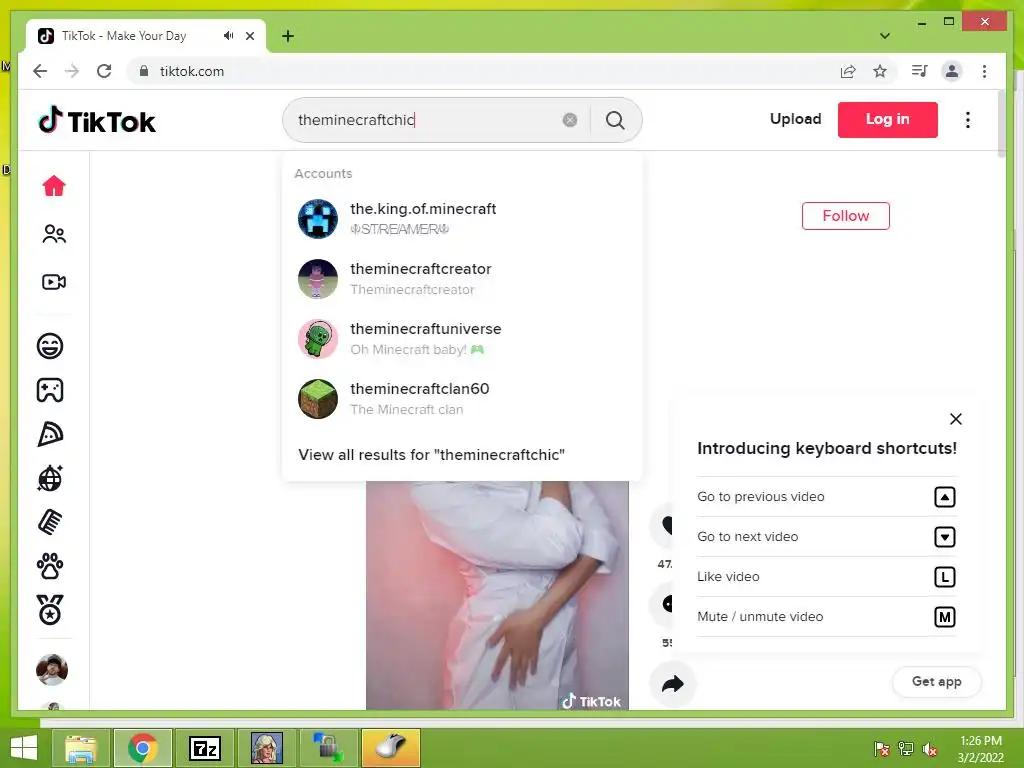Open the LIVE camera icon in sidebar
The width and height of the screenshot is (1024, 768).
(54, 282)
